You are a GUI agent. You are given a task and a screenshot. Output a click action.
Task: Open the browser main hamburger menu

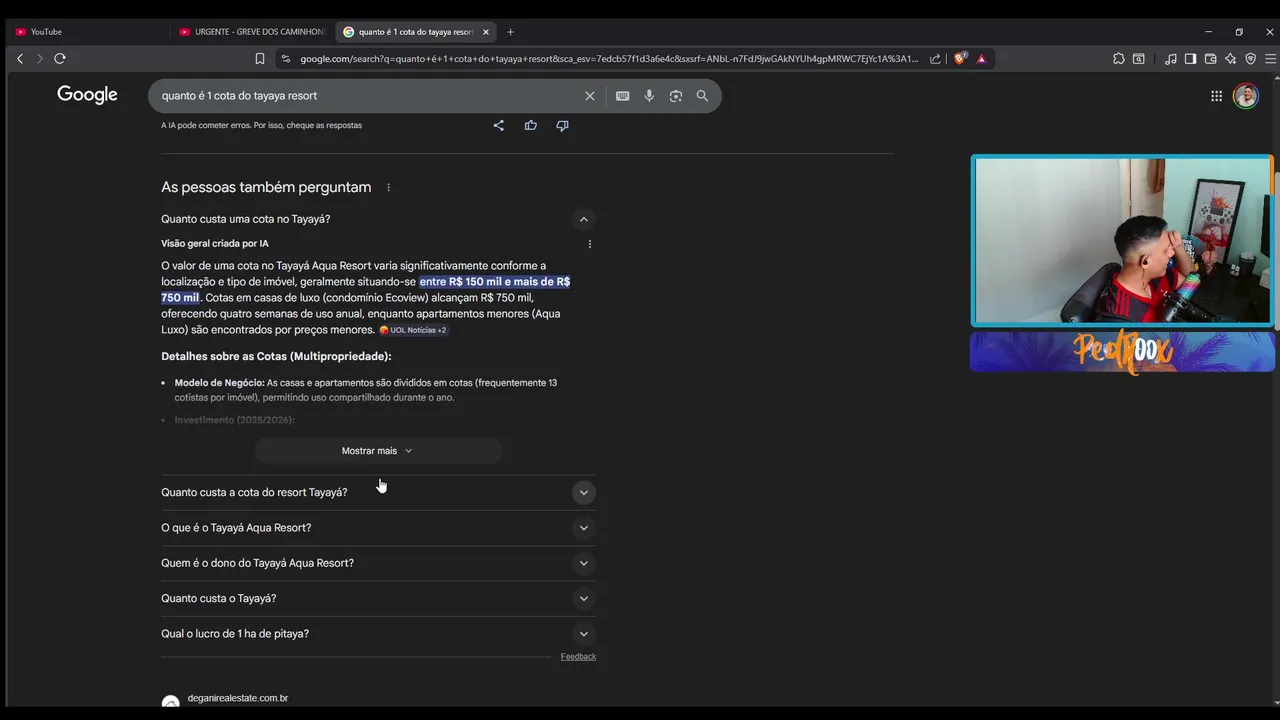tap(1270, 59)
